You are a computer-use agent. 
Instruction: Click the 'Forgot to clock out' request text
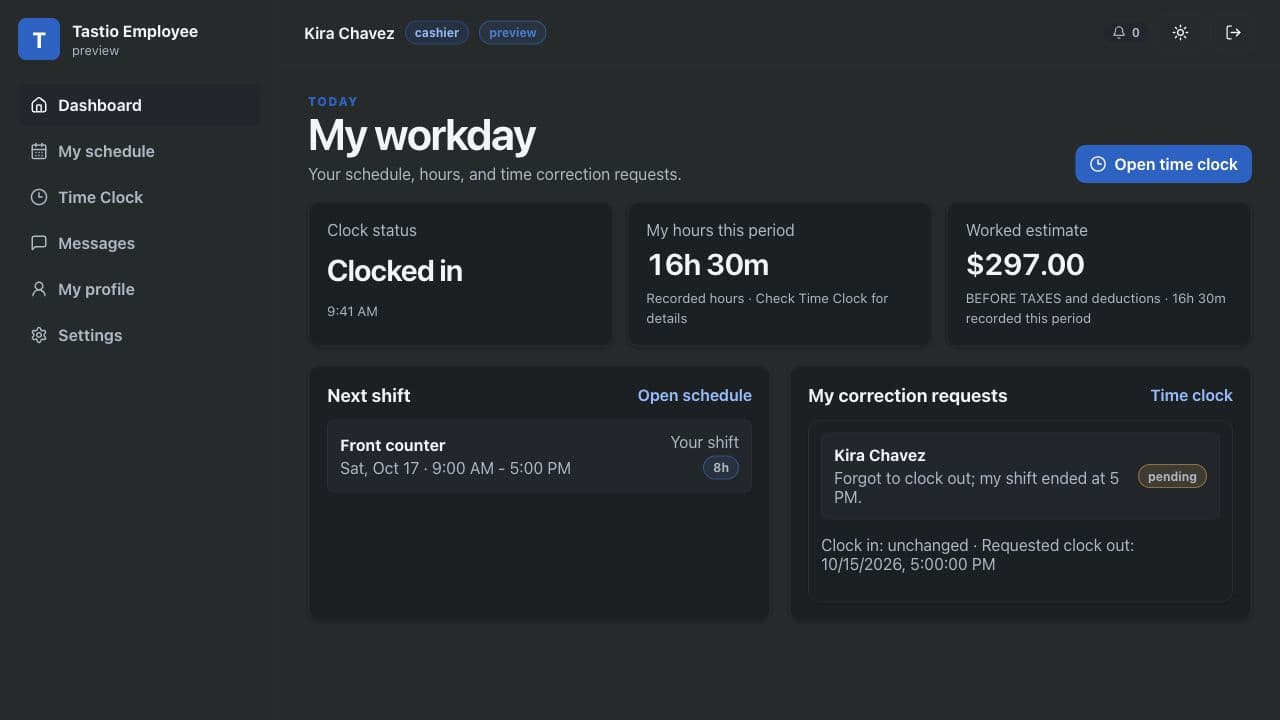[x=976, y=487]
